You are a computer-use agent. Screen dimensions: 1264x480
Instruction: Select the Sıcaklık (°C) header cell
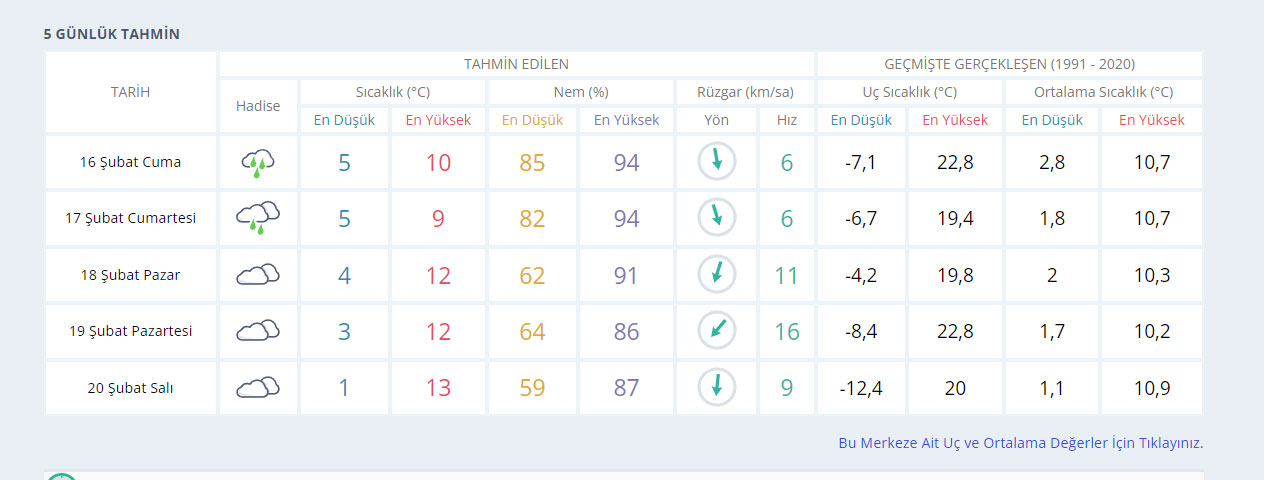(x=393, y=92)
